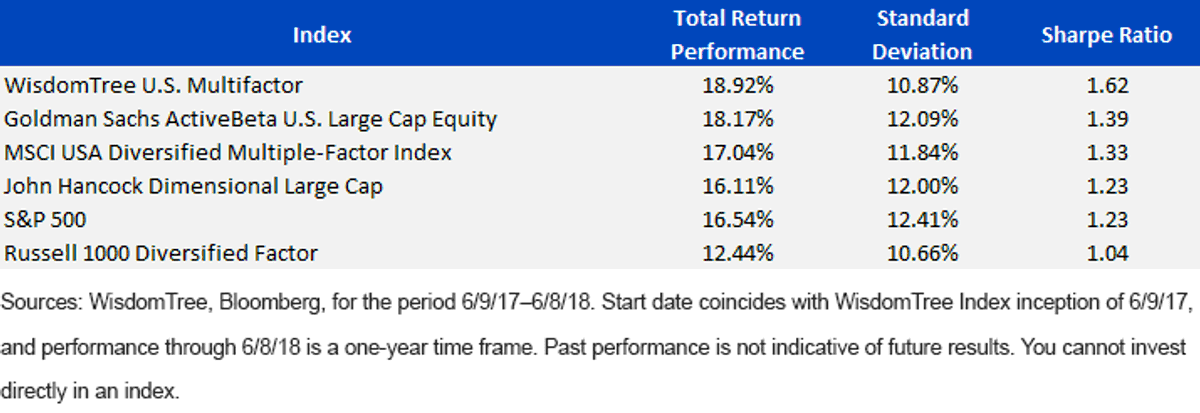The height and width of the screenshot is (413, 1200).
Task: Select the 16.54% S&P 500 return value
Action: click(738, 219)
